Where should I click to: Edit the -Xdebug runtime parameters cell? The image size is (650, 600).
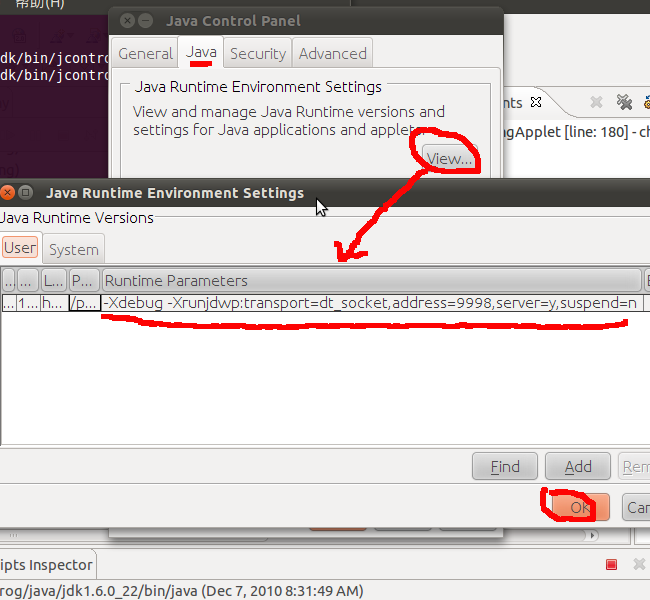pyautogui.click(x=372, y=303)
